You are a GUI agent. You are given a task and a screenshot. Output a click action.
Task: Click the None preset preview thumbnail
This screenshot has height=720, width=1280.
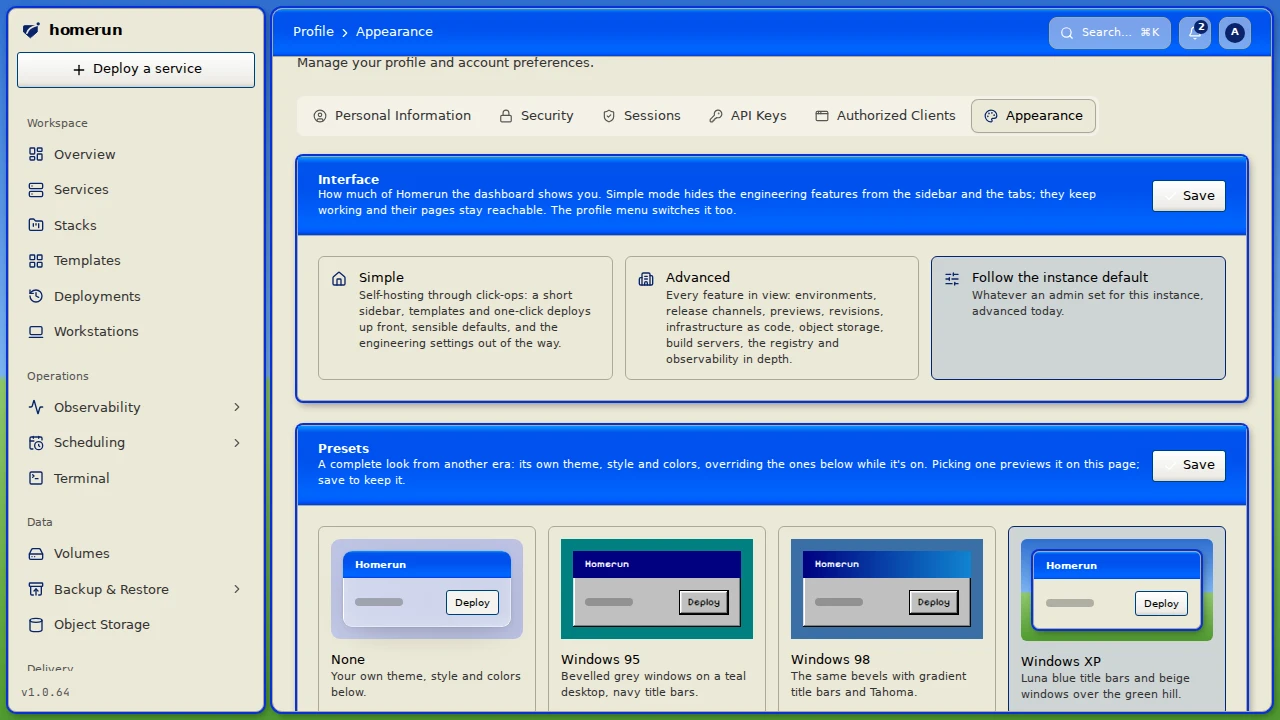tap(427, 589)
